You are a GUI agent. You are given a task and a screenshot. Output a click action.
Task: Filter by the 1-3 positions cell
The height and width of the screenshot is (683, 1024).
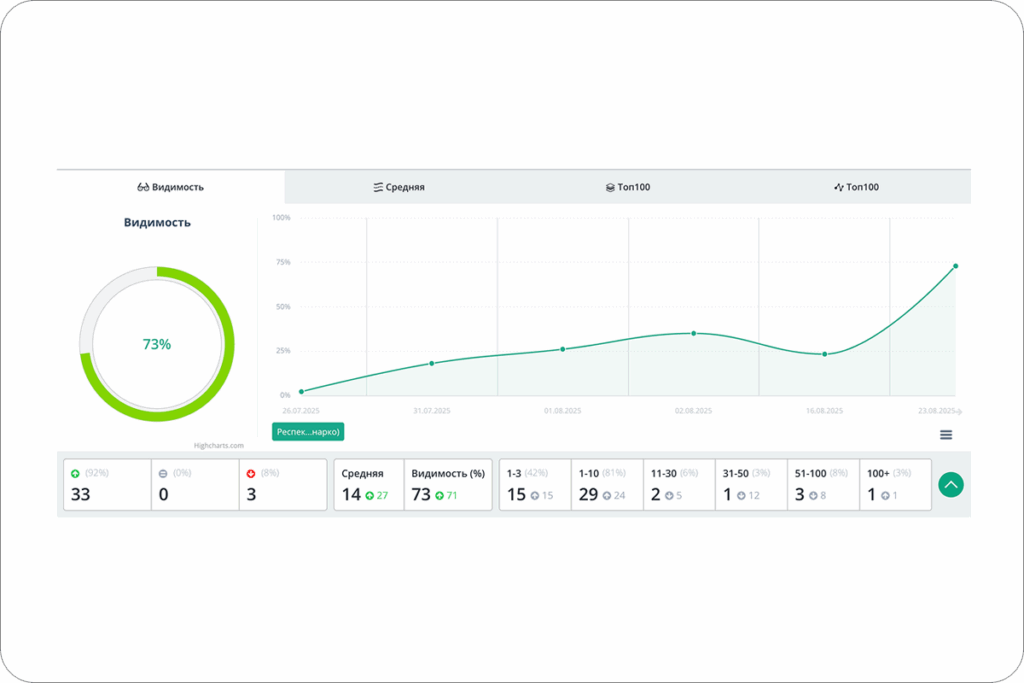click(x=536, y=484)
